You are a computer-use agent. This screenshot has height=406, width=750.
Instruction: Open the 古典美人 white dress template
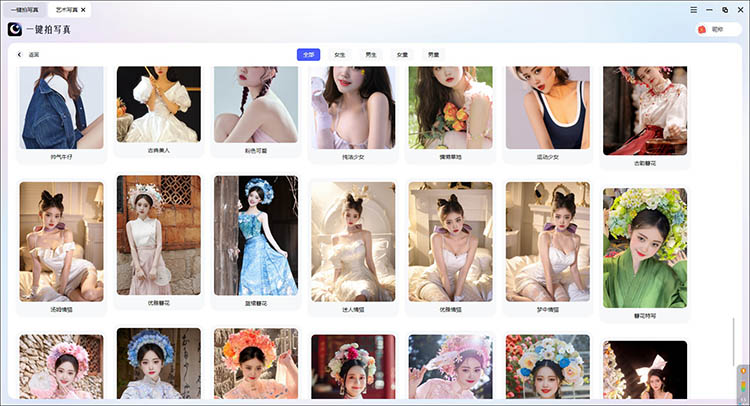point(159,104)
